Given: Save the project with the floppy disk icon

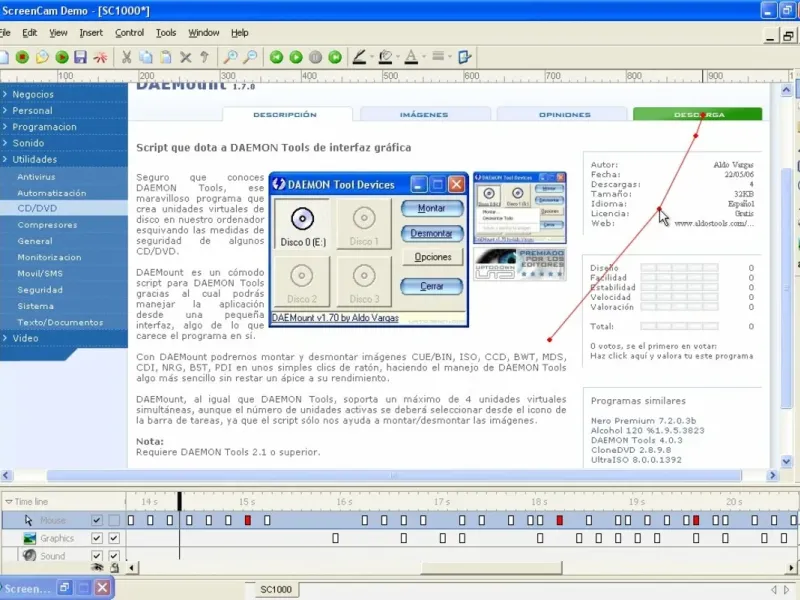Looking at the screenshot, I should (81, 57).
